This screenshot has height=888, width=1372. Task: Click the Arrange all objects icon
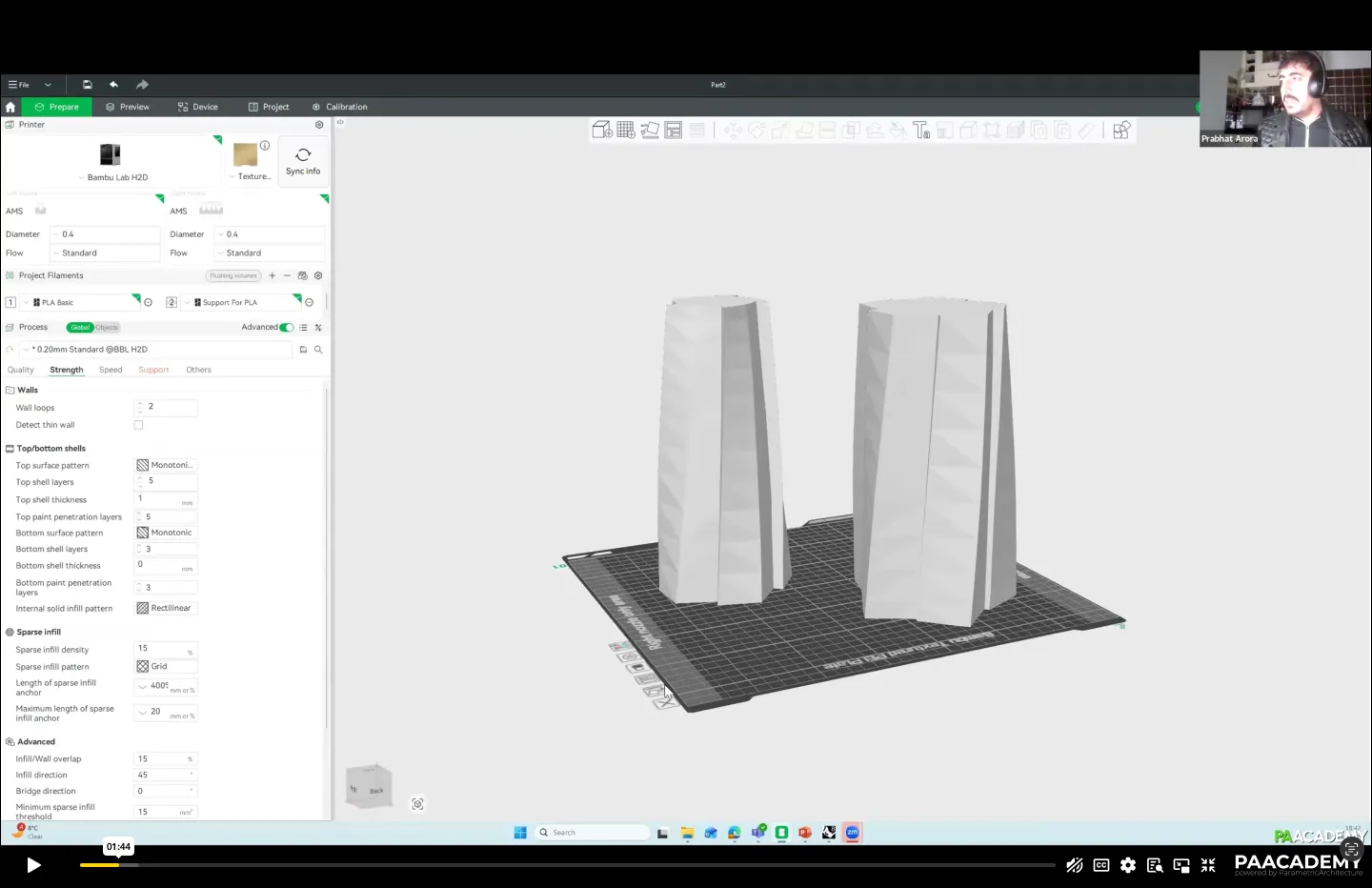674,131
